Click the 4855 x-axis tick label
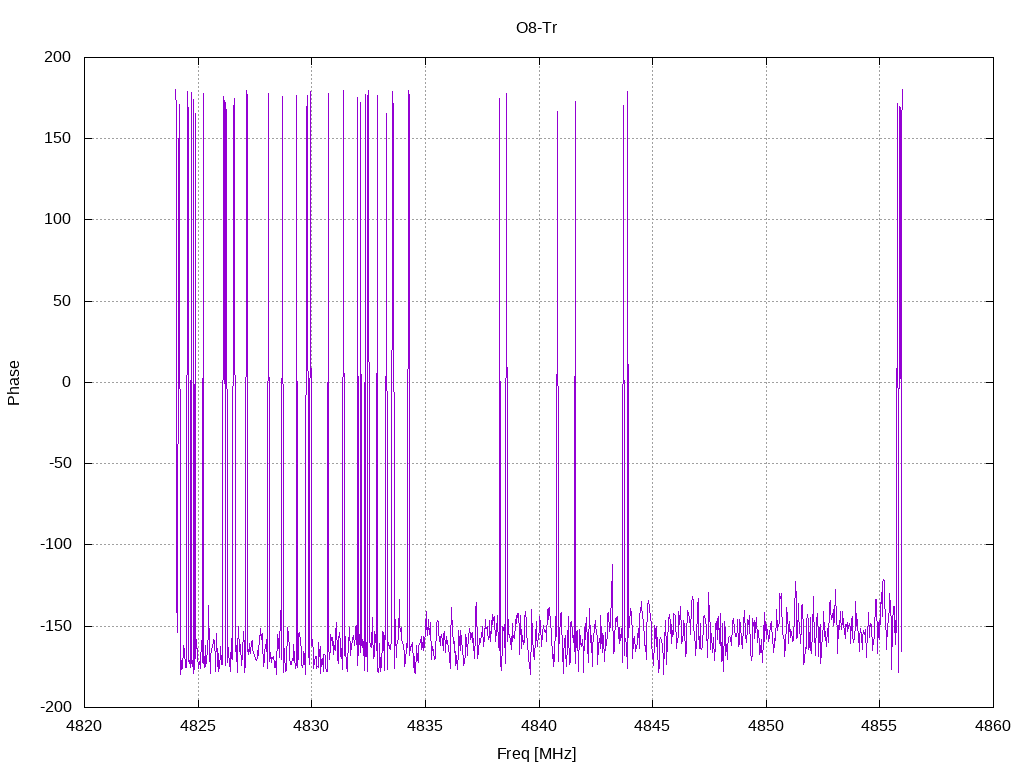This screenshot has height=768, width=1024. (880, 726)
